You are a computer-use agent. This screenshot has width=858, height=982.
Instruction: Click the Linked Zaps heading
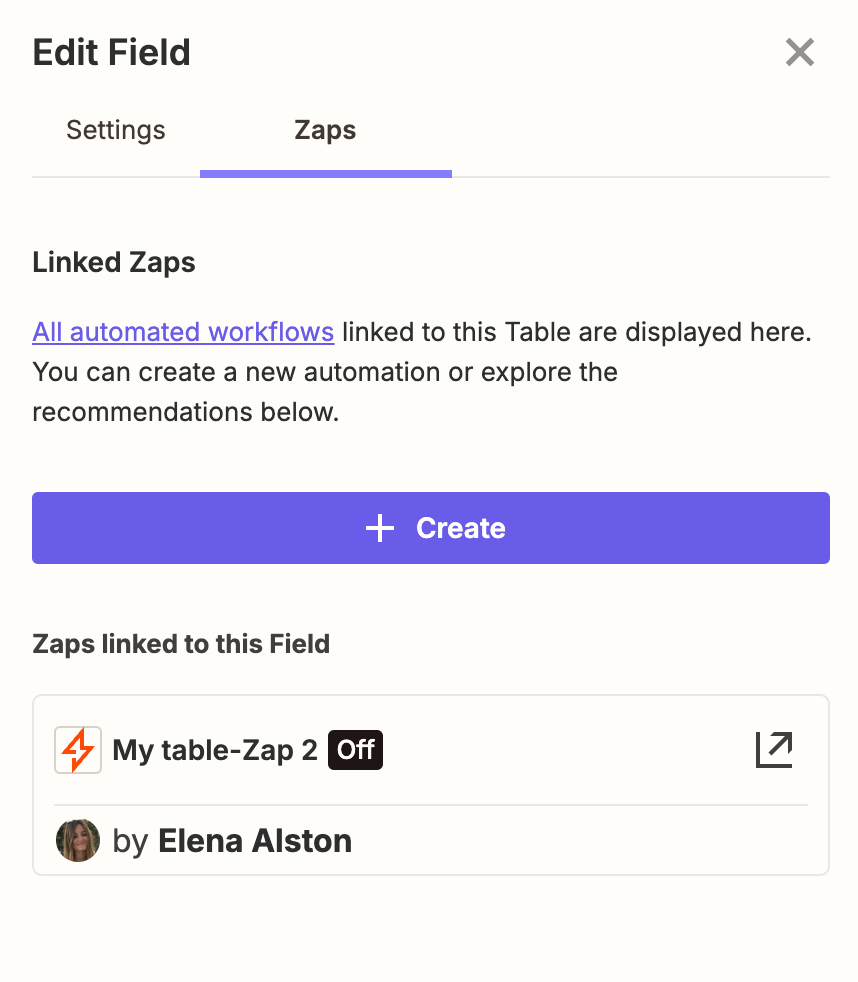pos(114,263)
